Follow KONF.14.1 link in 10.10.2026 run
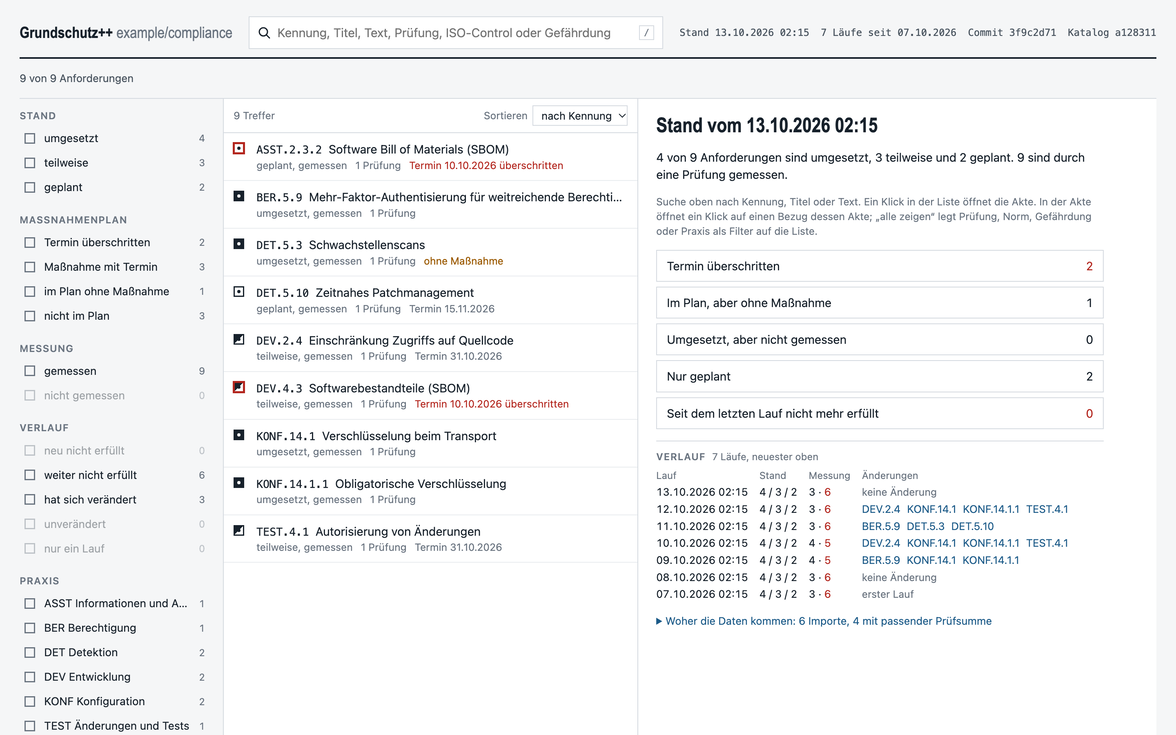Screen dimensions: 1176x735 [x=932, y=543]
